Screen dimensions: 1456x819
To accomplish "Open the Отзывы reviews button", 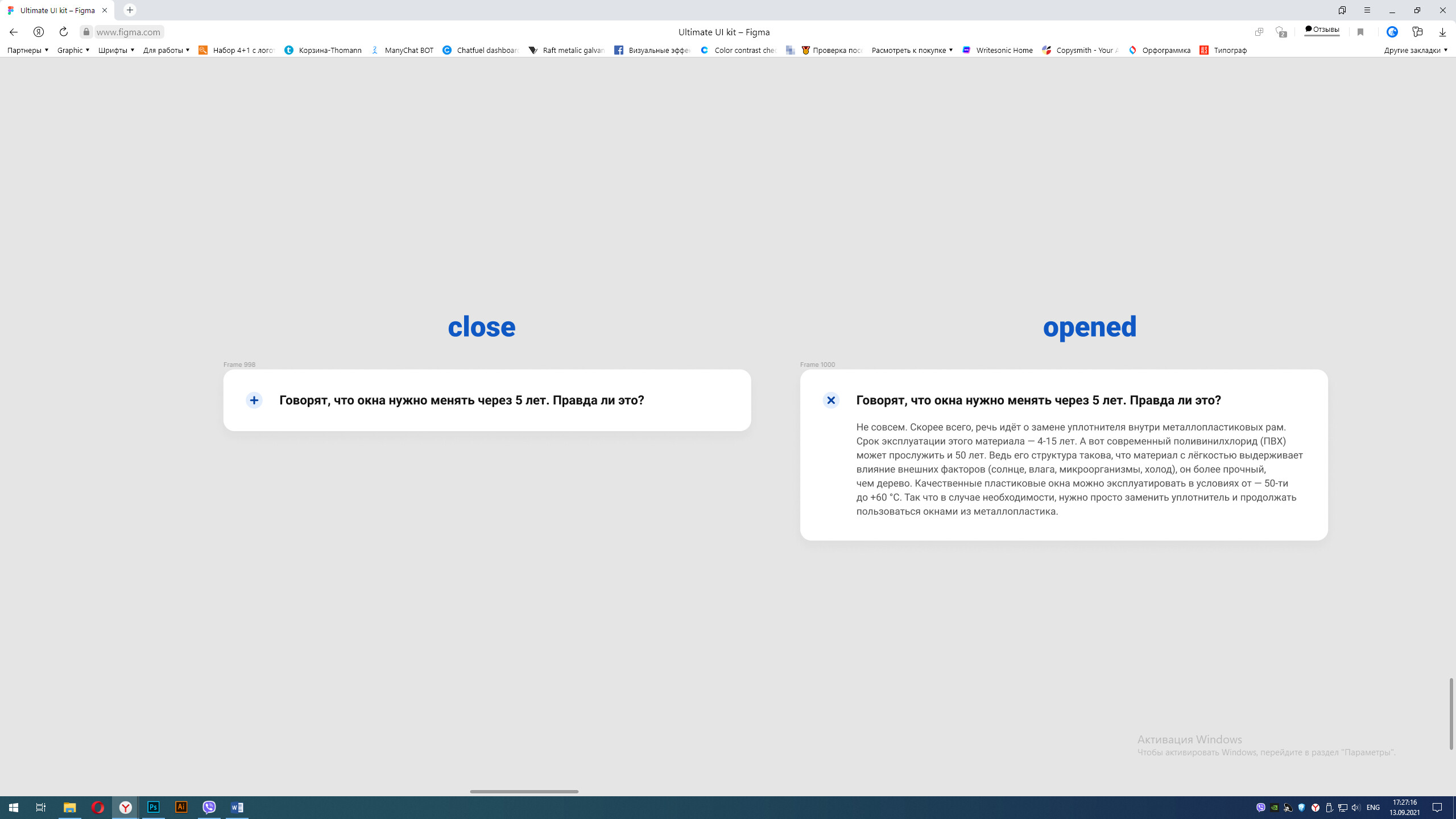I will pos(1322,30).
